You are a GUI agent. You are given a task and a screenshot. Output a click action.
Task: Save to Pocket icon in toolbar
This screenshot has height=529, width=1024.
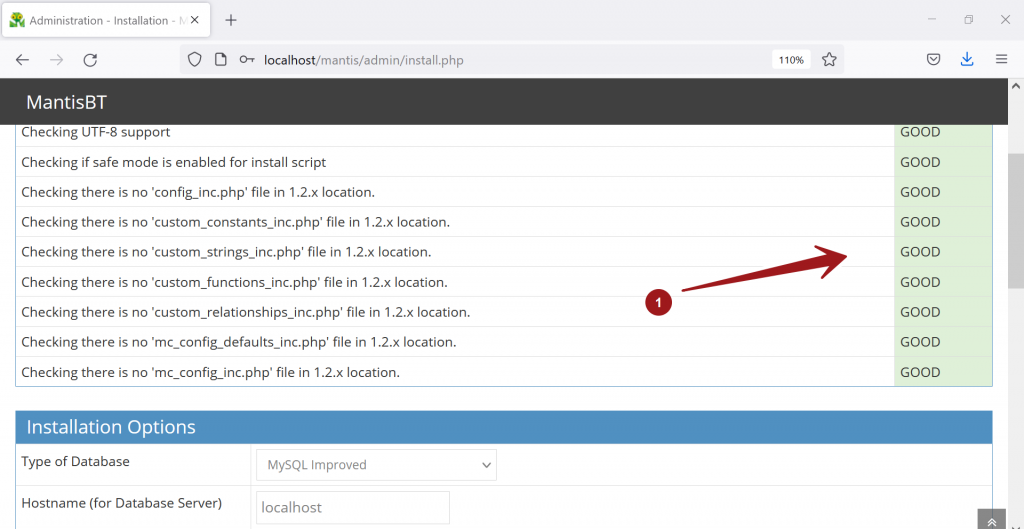click(x=934, y=60)
